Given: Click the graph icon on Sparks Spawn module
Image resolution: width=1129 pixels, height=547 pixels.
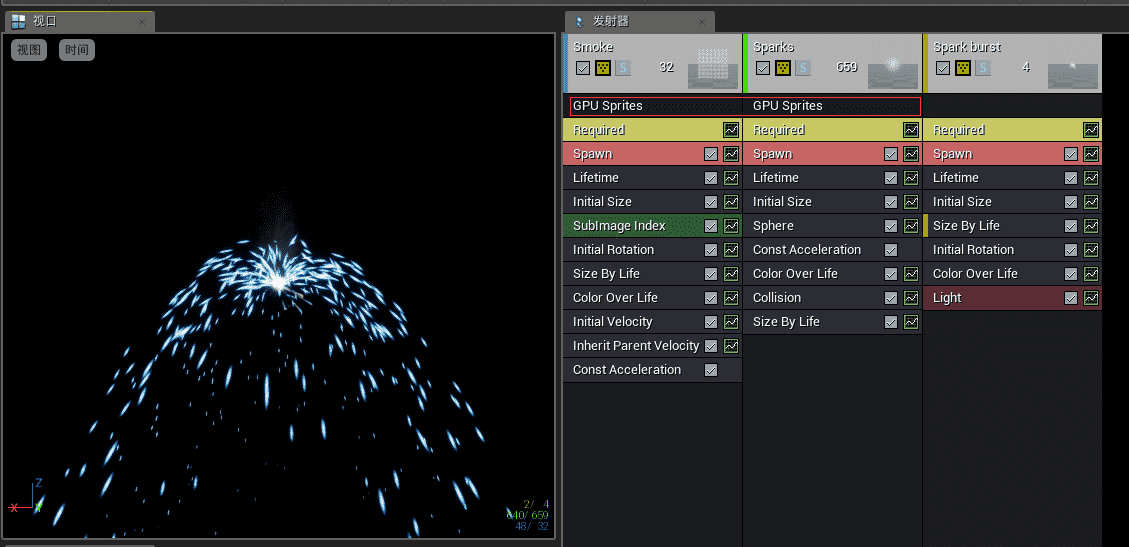Looking at the screenshot, I should pyautogui.click(x=911, y=154).
